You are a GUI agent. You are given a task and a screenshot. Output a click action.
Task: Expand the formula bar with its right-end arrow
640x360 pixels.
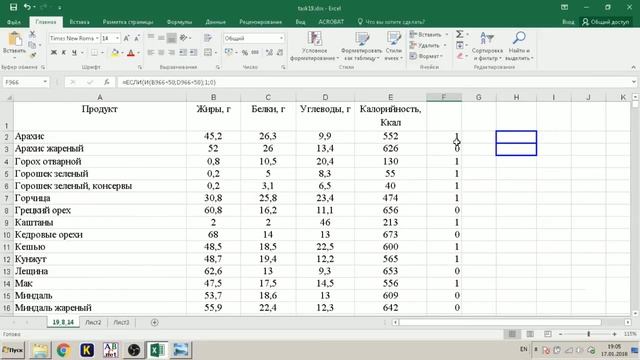(633, 82)
